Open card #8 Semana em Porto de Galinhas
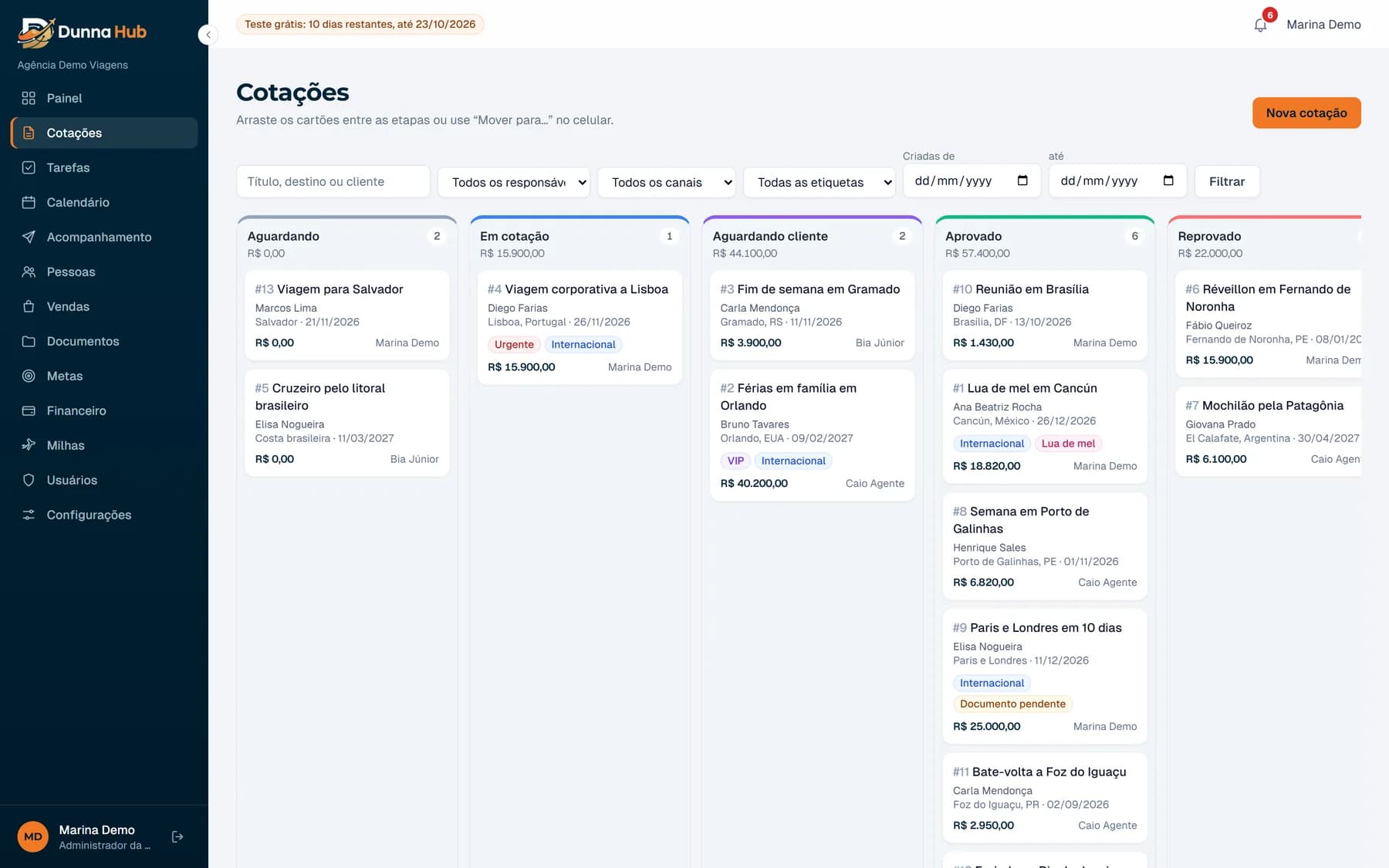The image size is (1389, 868). pyautogui.click(x=1045, y=546)
